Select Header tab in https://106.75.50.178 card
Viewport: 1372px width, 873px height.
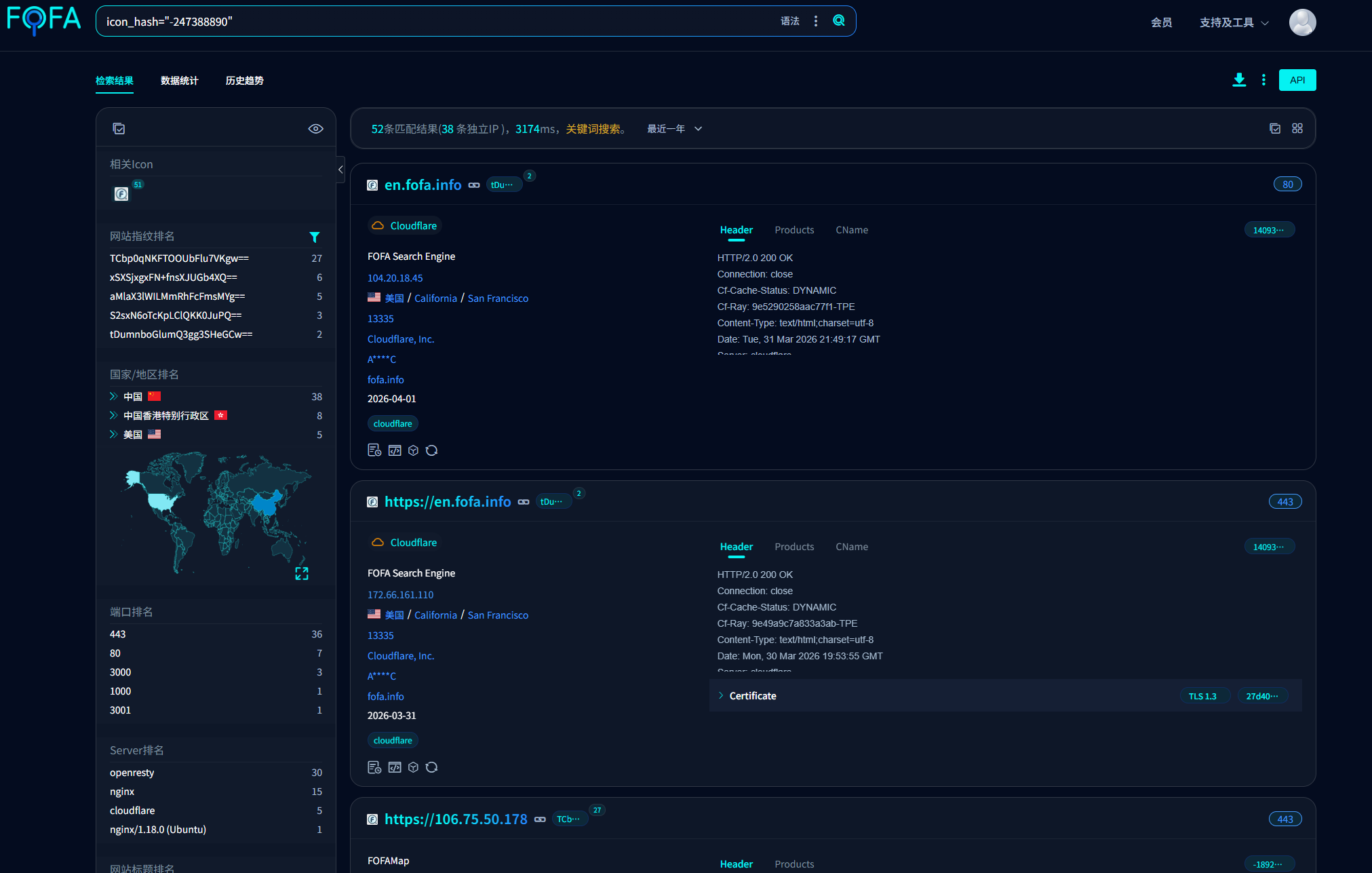click(x=737, y=864)
